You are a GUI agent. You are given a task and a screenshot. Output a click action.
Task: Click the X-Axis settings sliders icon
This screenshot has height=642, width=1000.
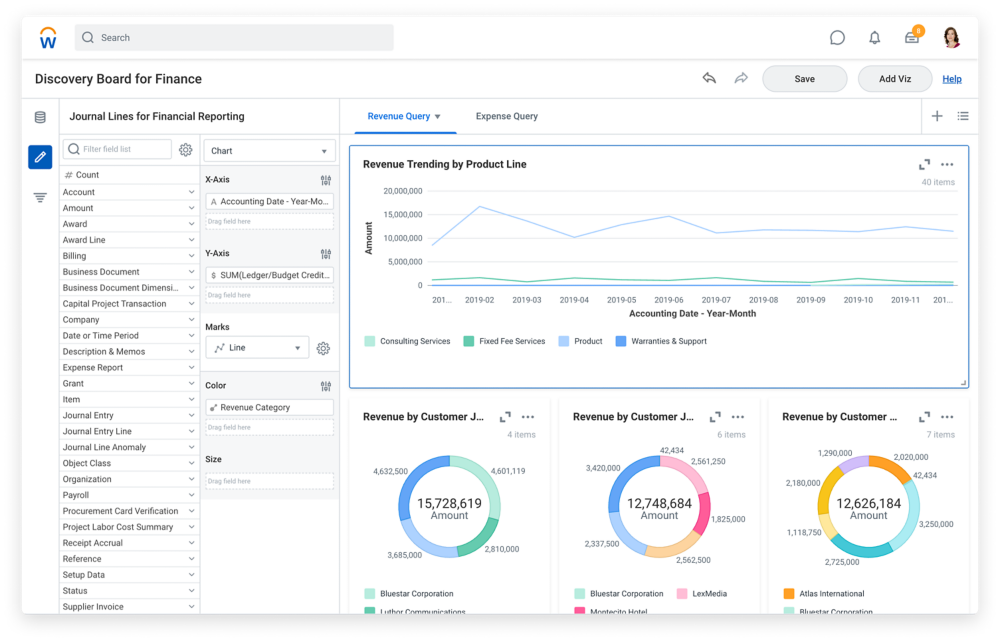pyautogui.click(x=326, y=180)
